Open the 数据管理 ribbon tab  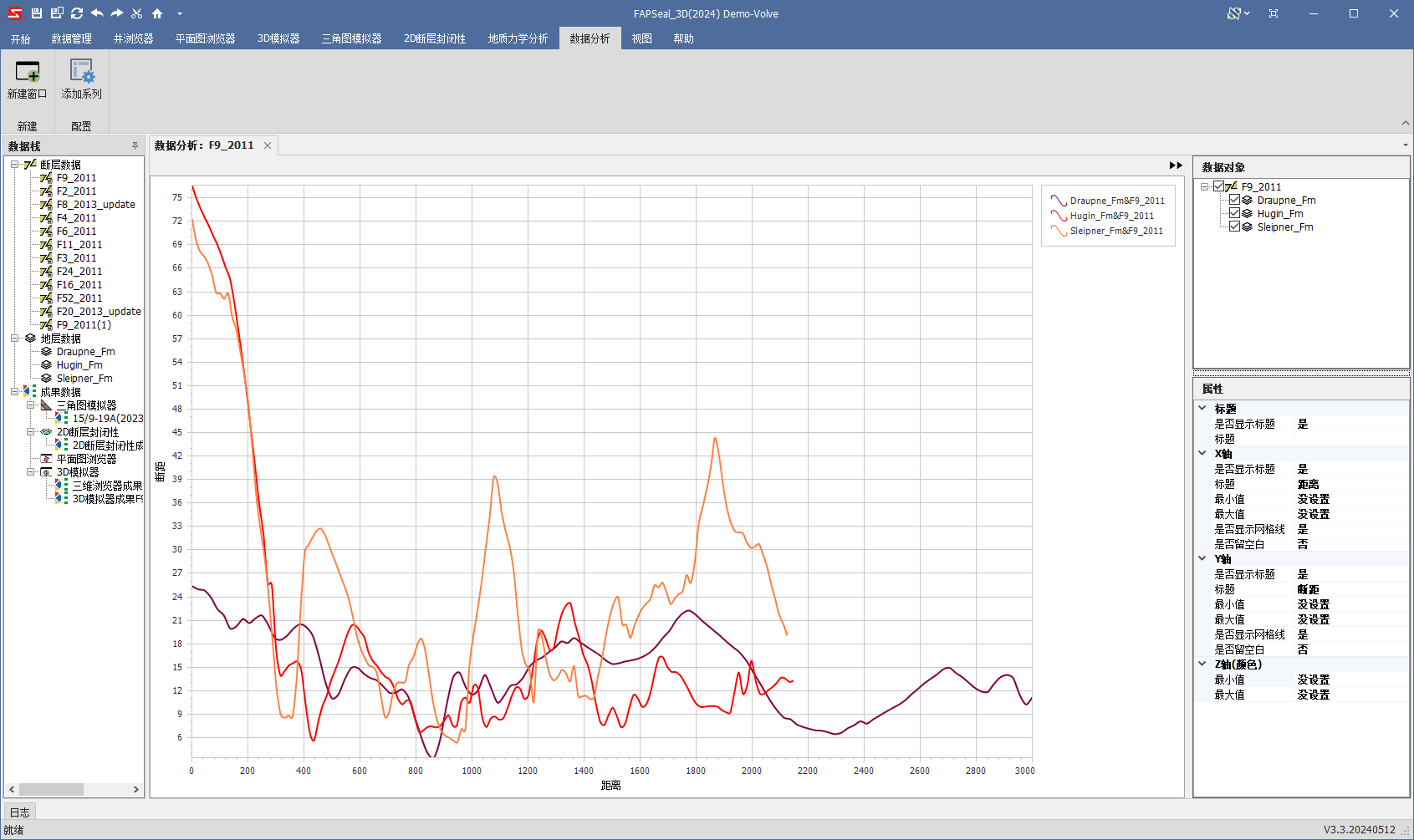pyautogui.click(x=72, y=38)
